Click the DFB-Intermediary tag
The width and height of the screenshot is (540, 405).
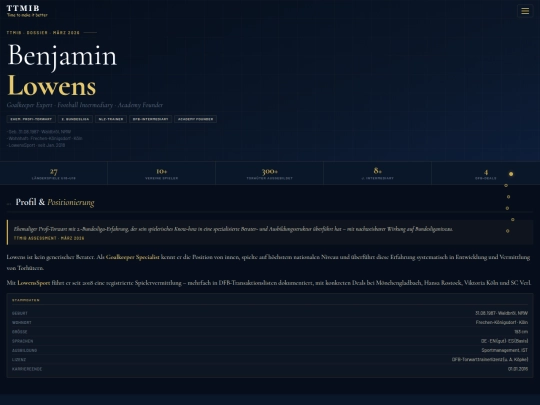point(150,119)
